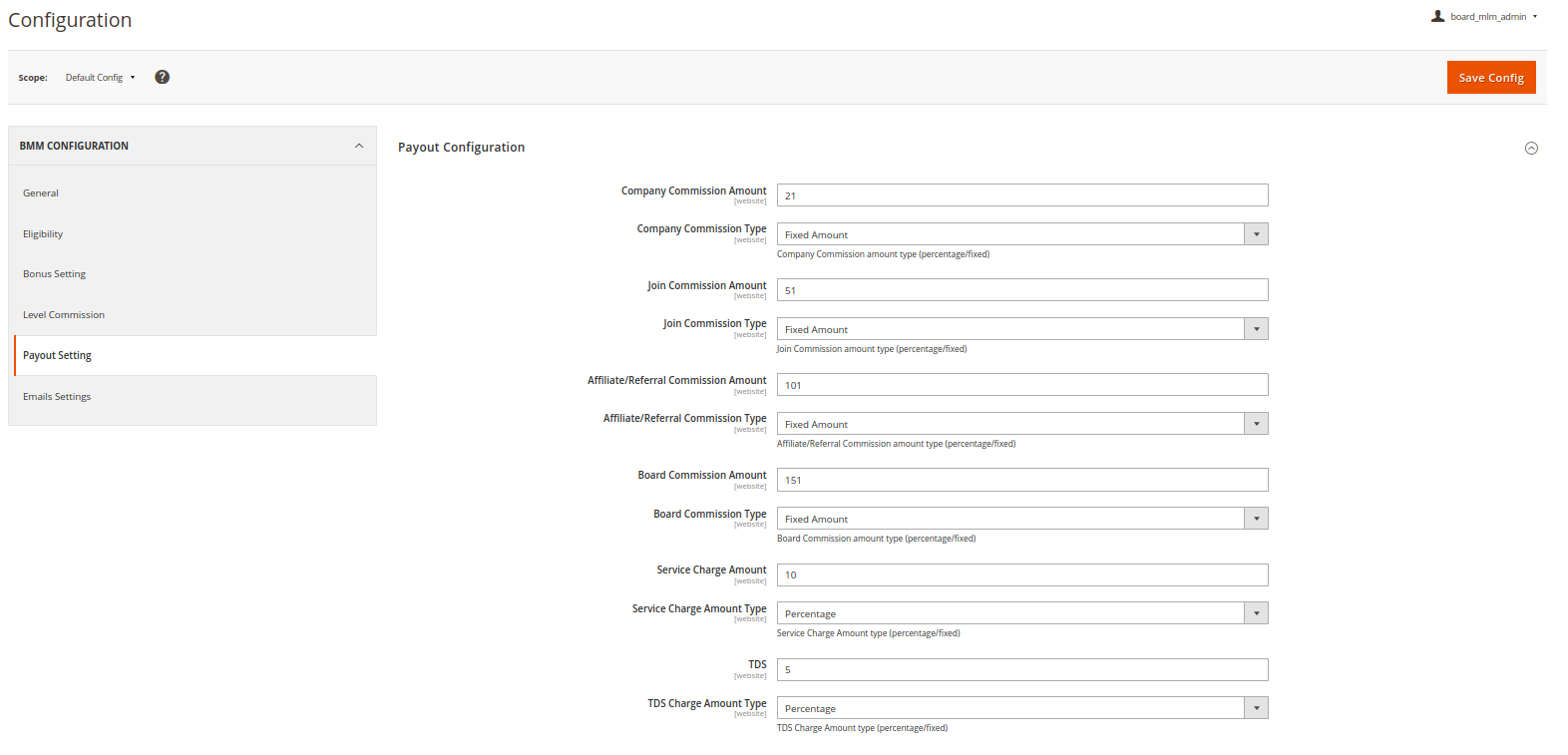1568x755 pixels.
Task: Collapse the Payout Configuration section
Action: pyautogui.click(x=1531, y=148)
